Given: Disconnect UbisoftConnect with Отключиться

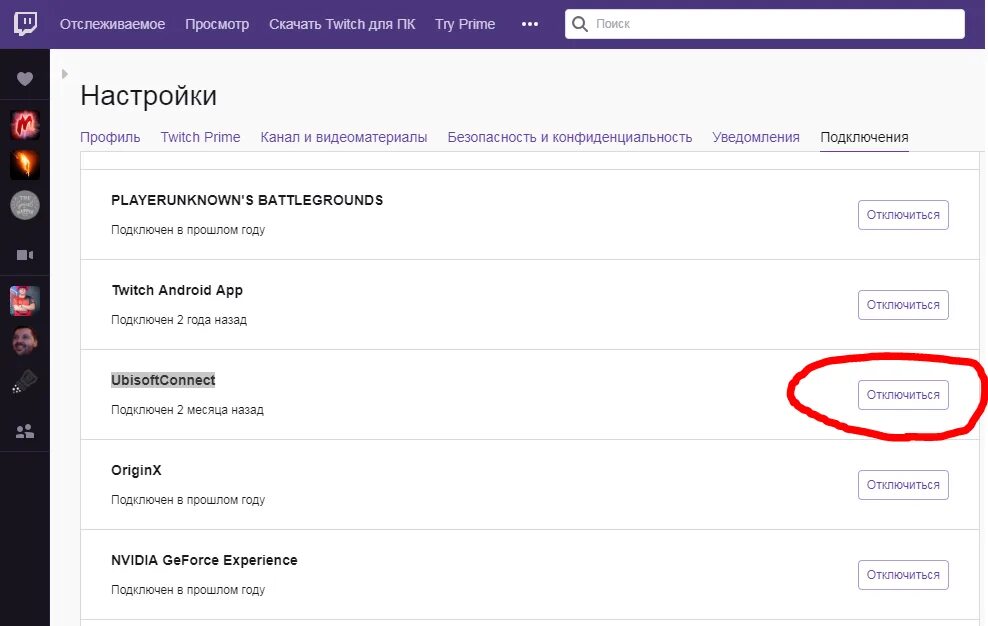Looking at the screenshot, I should pos(903,395).
